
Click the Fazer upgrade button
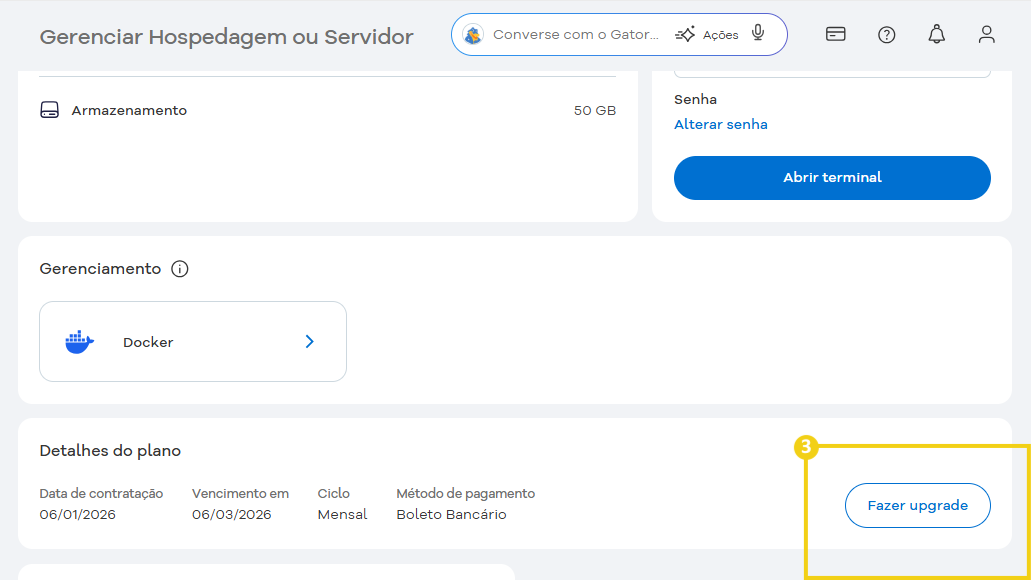[x=917, y=505]
